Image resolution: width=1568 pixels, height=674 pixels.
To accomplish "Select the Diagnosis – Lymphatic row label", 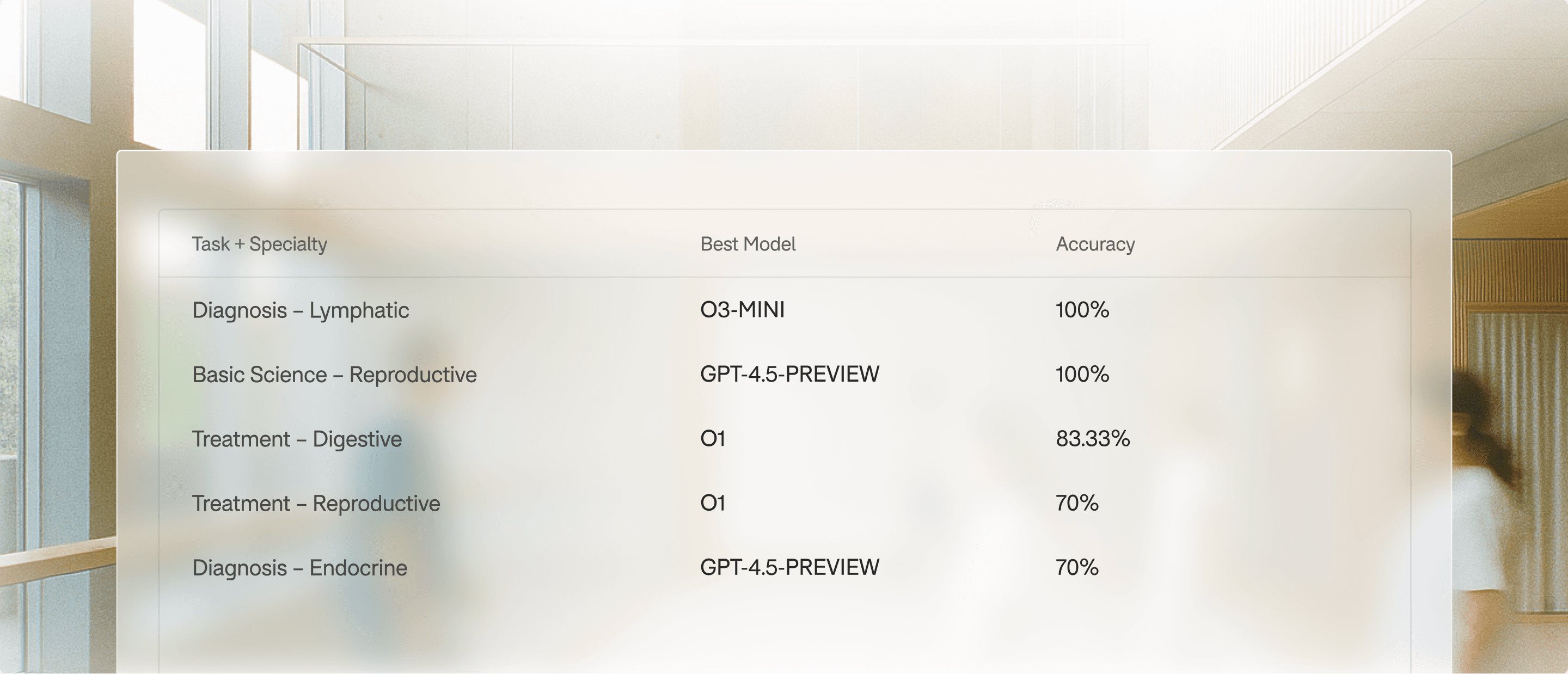I will (300, 310).
